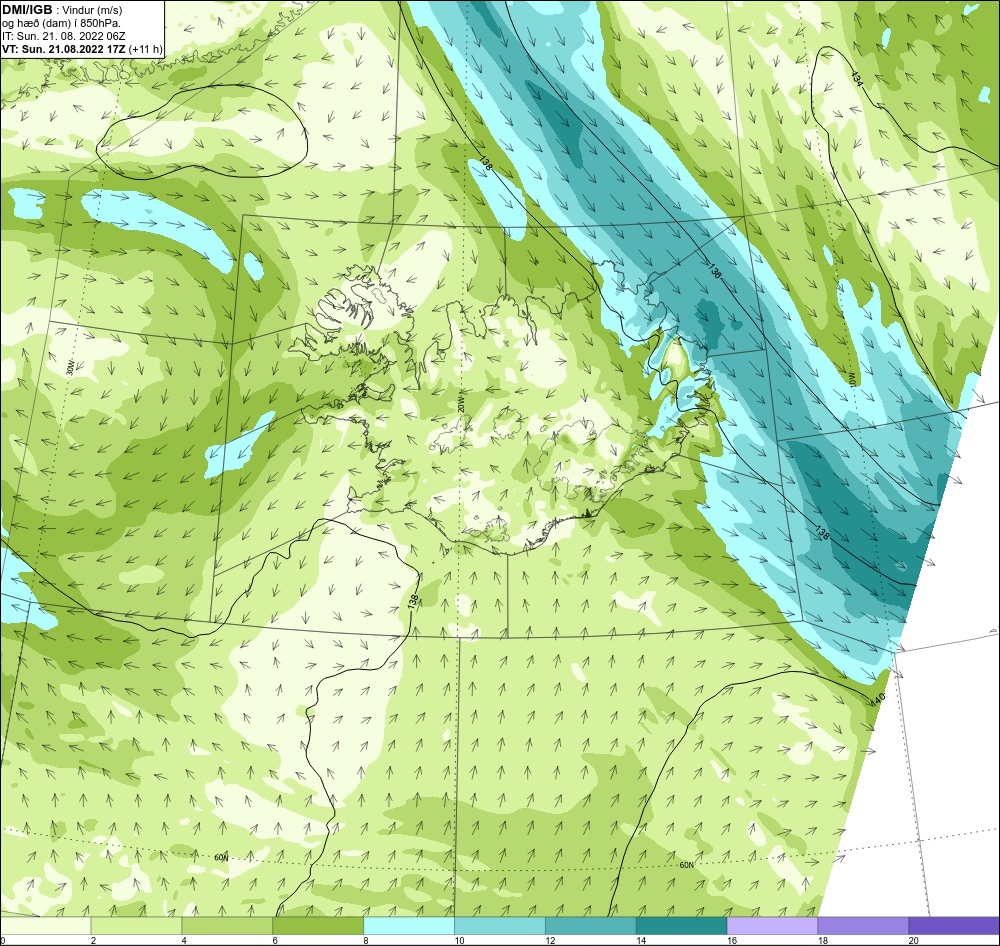
Task: Click the 140 contour label
Action: tap(878, 699)
